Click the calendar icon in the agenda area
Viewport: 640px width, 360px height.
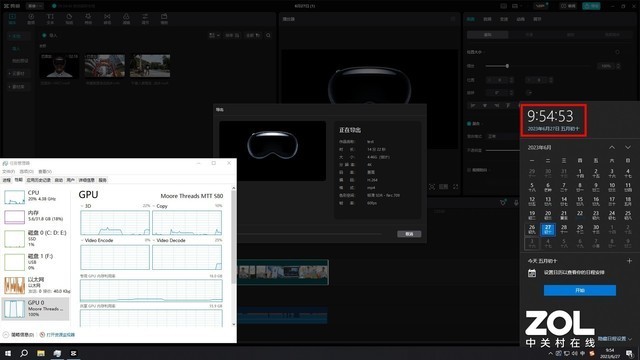[x=531, y=273]
